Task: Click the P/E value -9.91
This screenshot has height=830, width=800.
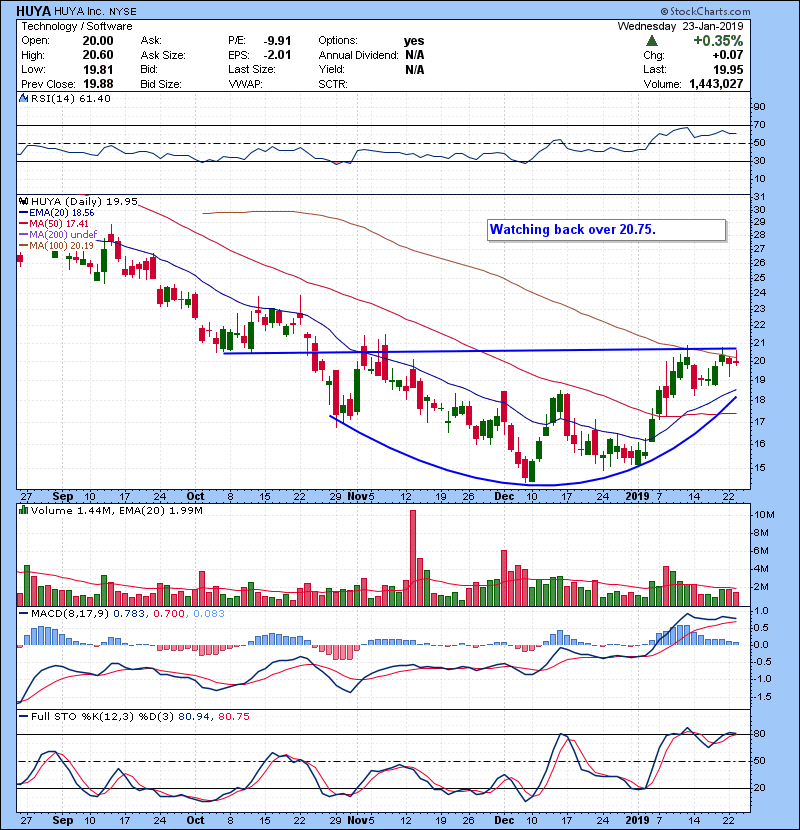Action: click(277, 41)
